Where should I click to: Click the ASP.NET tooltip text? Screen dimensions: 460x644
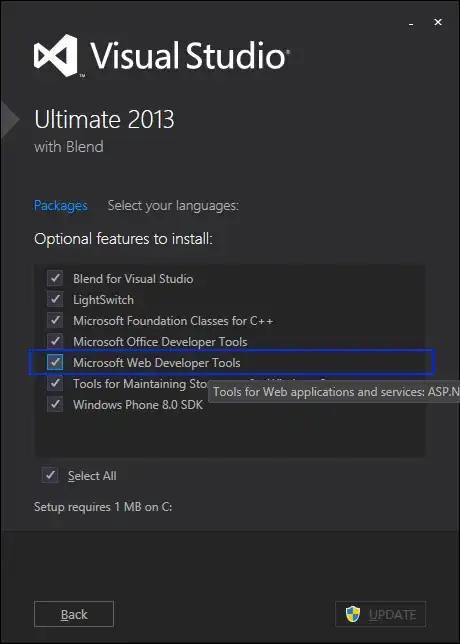coord(336,391)
